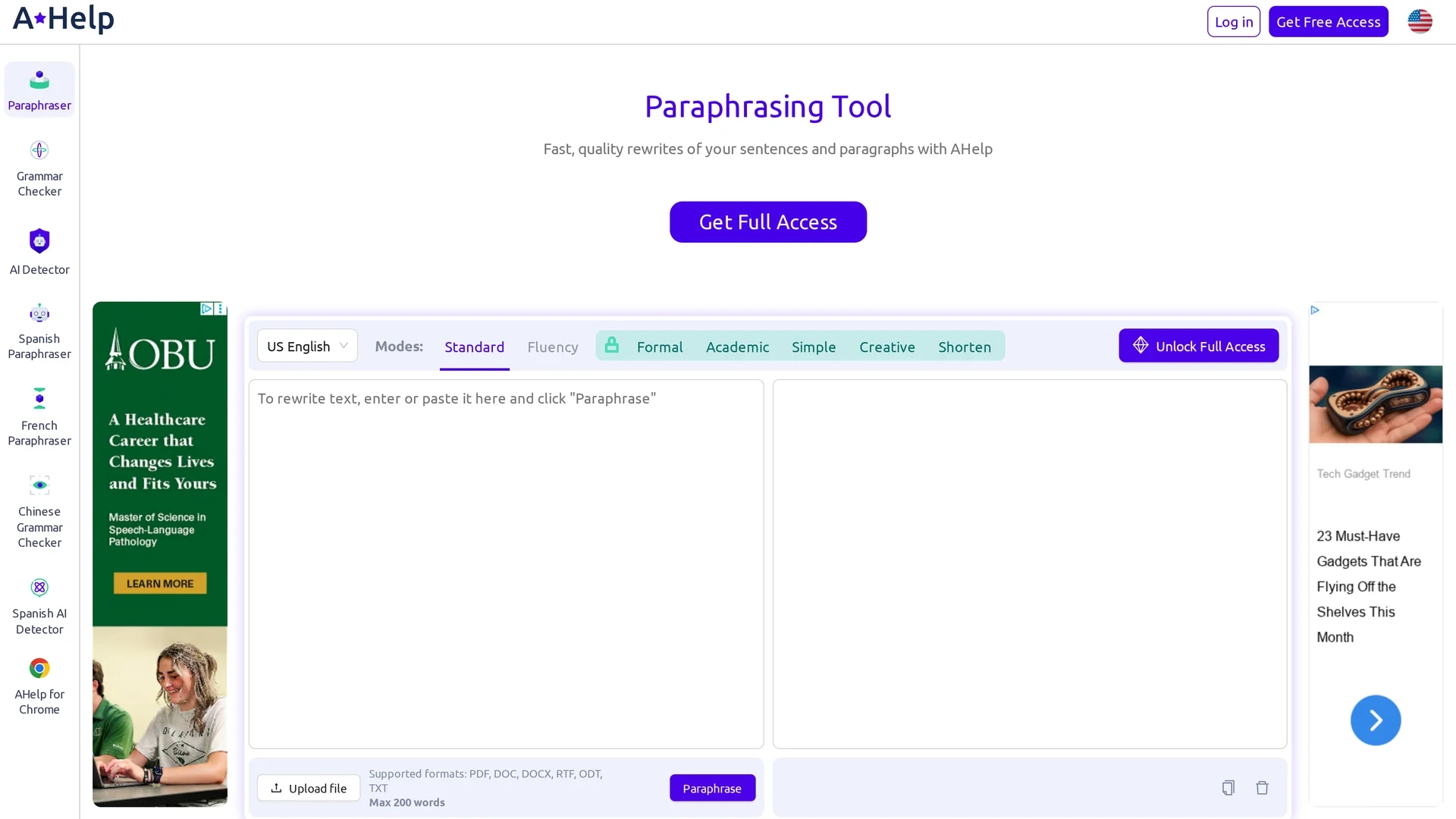This screenshot has height=819, width=1456.
Task: Click the Paraphrasing Tool heading
Action: (x=767, y=106)
